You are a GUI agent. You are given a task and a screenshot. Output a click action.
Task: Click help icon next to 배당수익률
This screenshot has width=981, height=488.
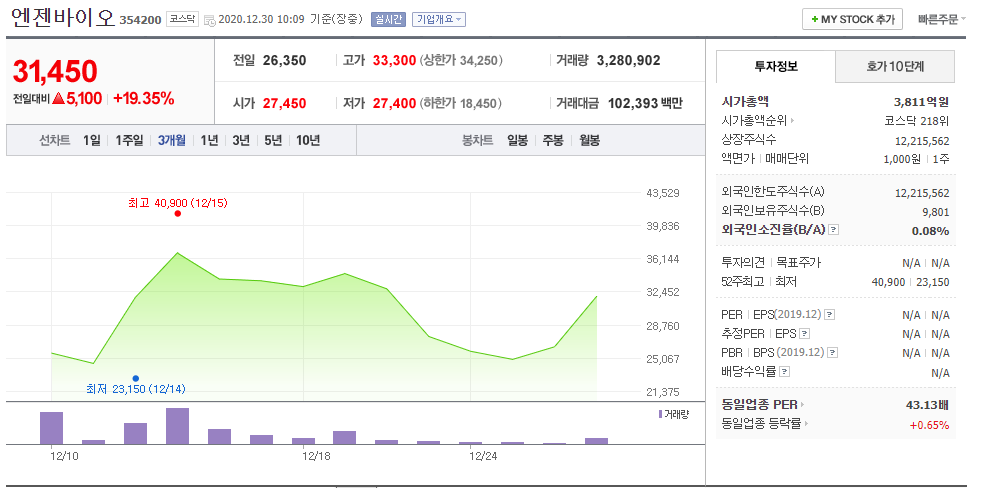[x=785, y=372]
